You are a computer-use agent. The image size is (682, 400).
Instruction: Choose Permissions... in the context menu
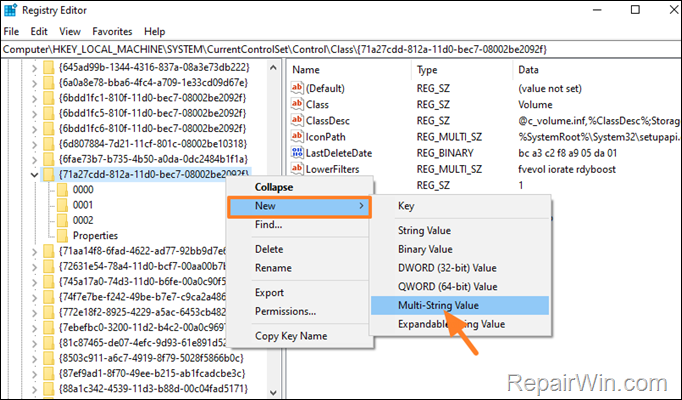click(x=300, y=311)
